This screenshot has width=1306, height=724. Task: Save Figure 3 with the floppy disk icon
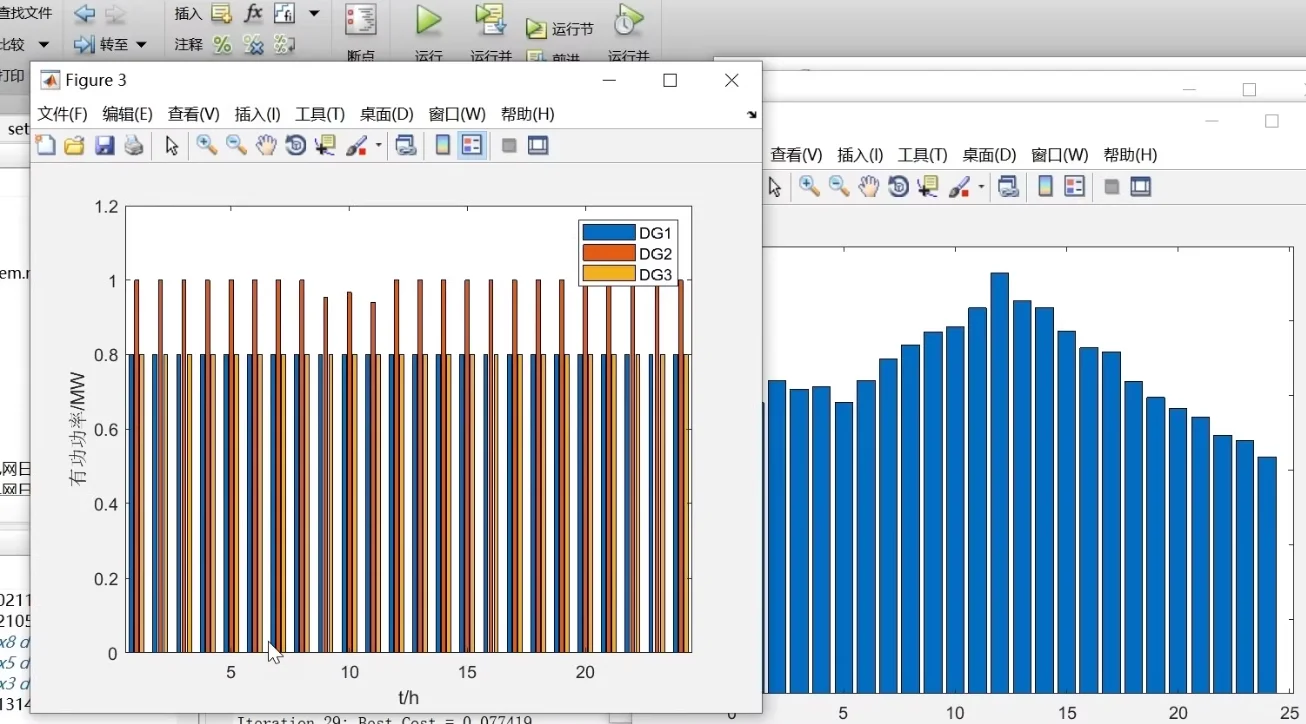coord(104,146)
